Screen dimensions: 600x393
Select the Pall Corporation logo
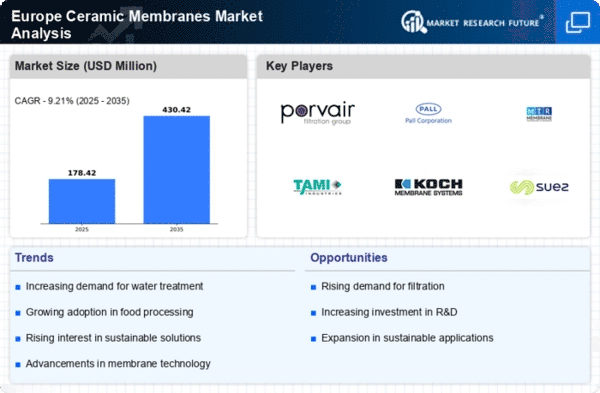coord(428,113)
